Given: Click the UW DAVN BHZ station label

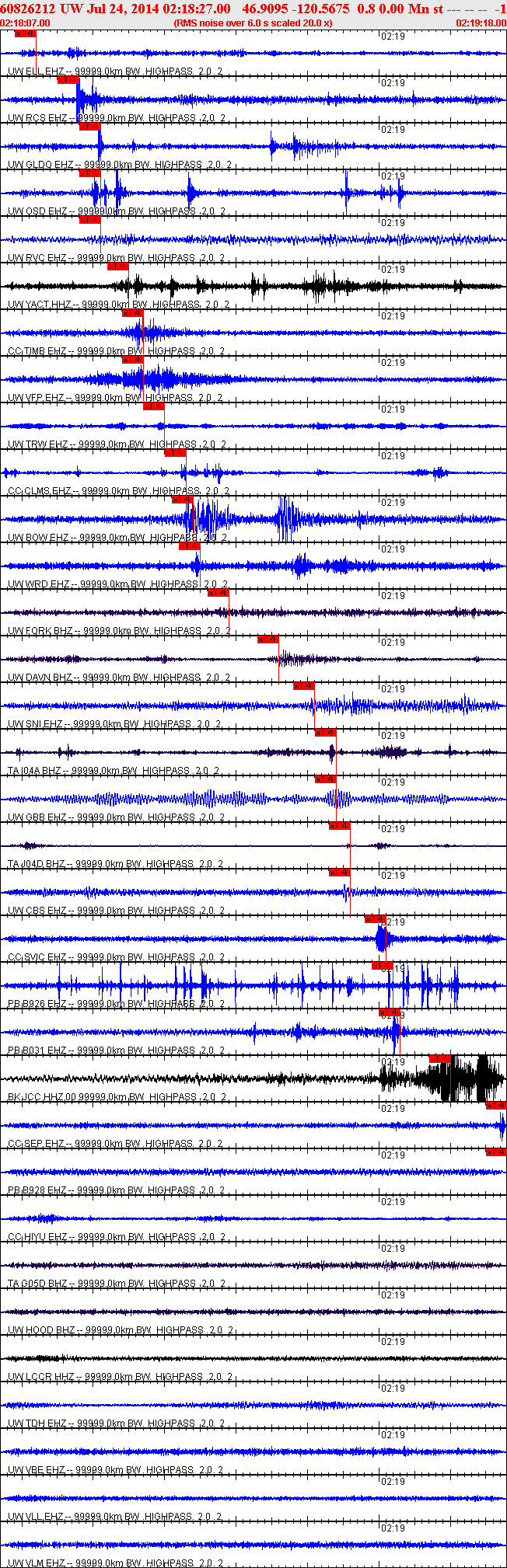Looking at the screenshot, I should click(x=40, y=678).
